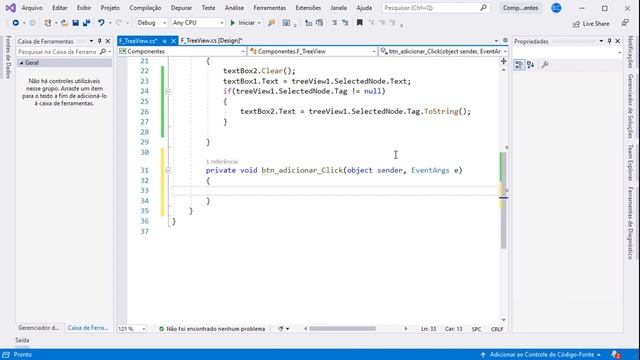Click Adicionar ao Controle do Código-Fonte
Image resolution: width=640 pixels, height=360 pixels.
[x=541, y=355]
